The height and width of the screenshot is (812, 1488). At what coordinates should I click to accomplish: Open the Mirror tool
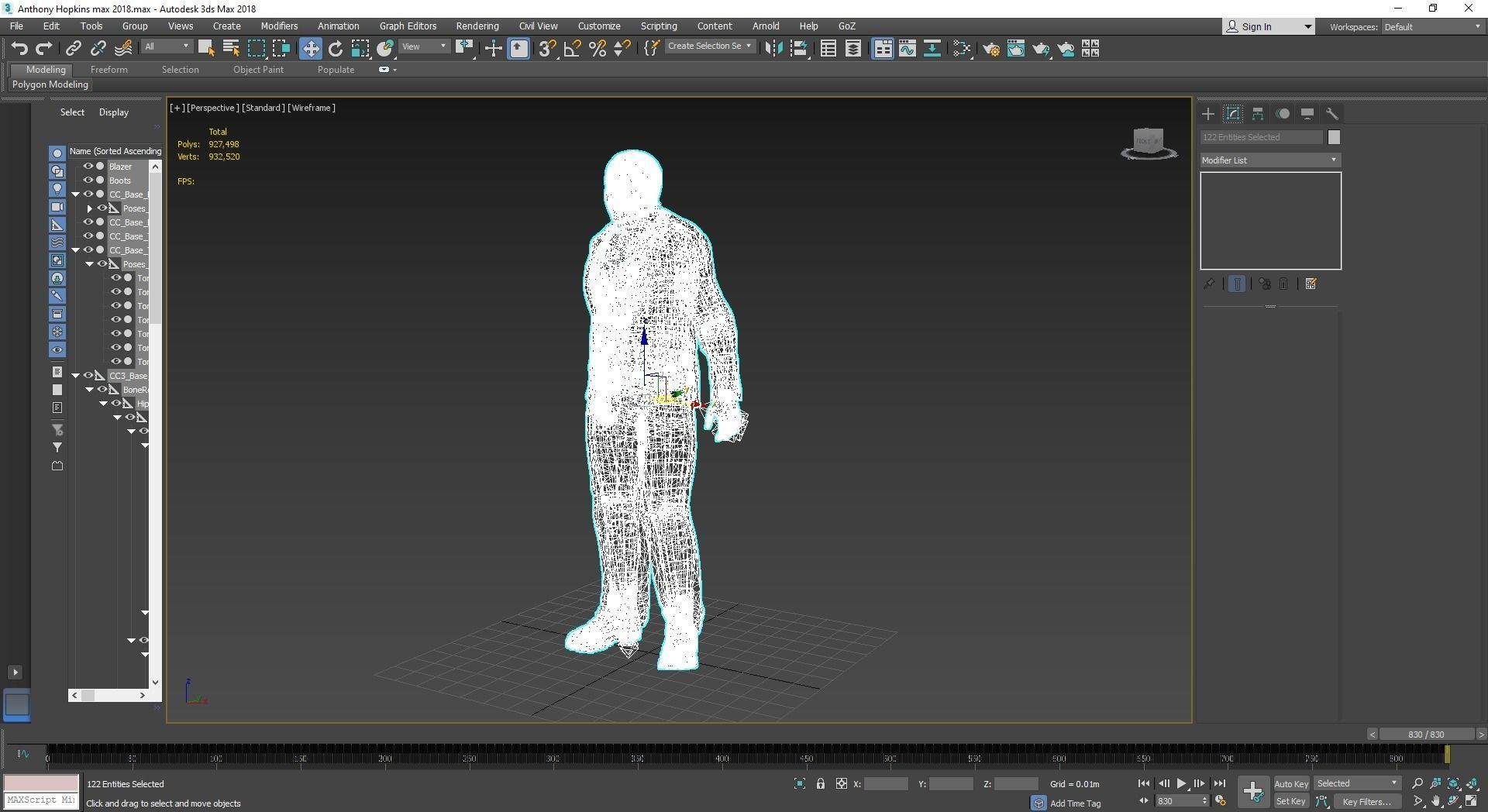773,49
